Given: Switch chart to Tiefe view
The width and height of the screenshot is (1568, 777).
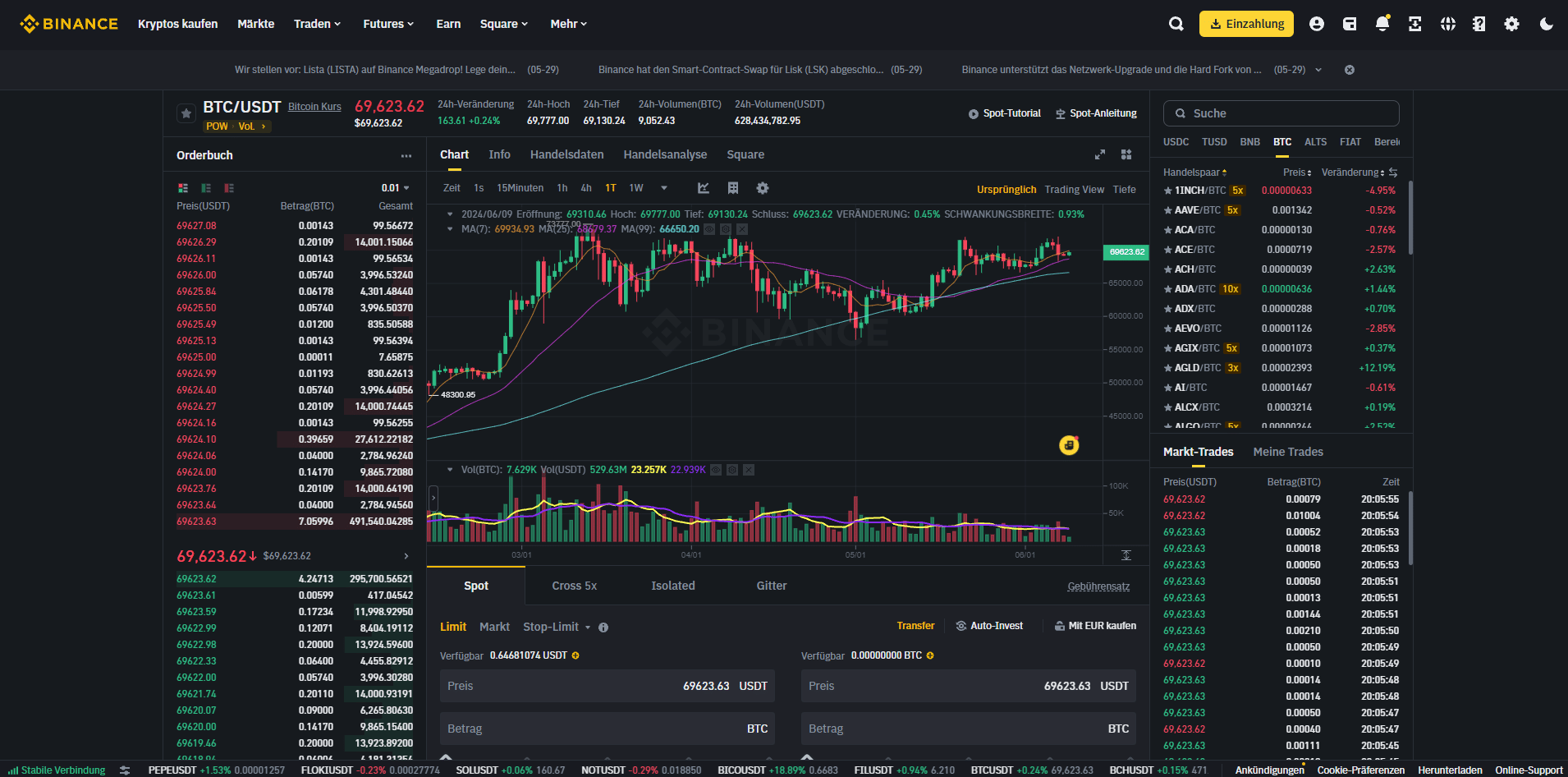Looking at the screenshot, I should point(1125,190).
